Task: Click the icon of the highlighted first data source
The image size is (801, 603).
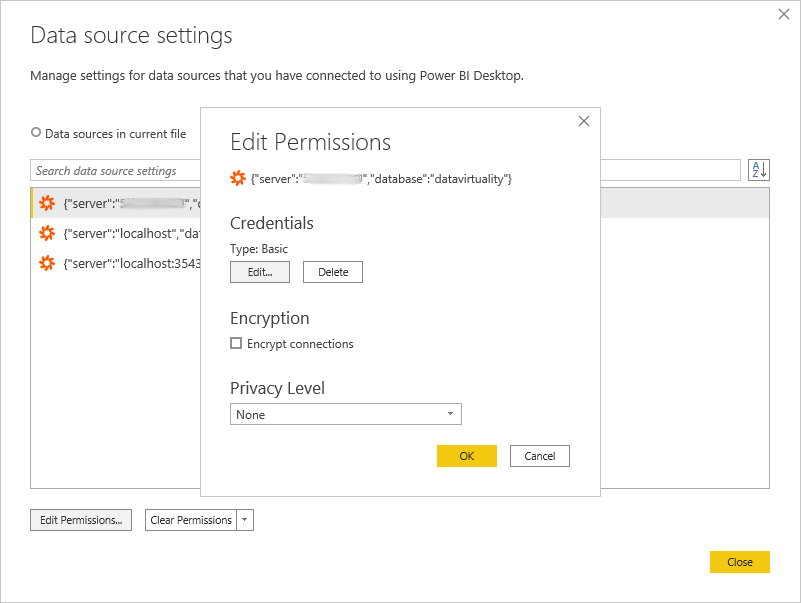Action: (x=47, y=204)
